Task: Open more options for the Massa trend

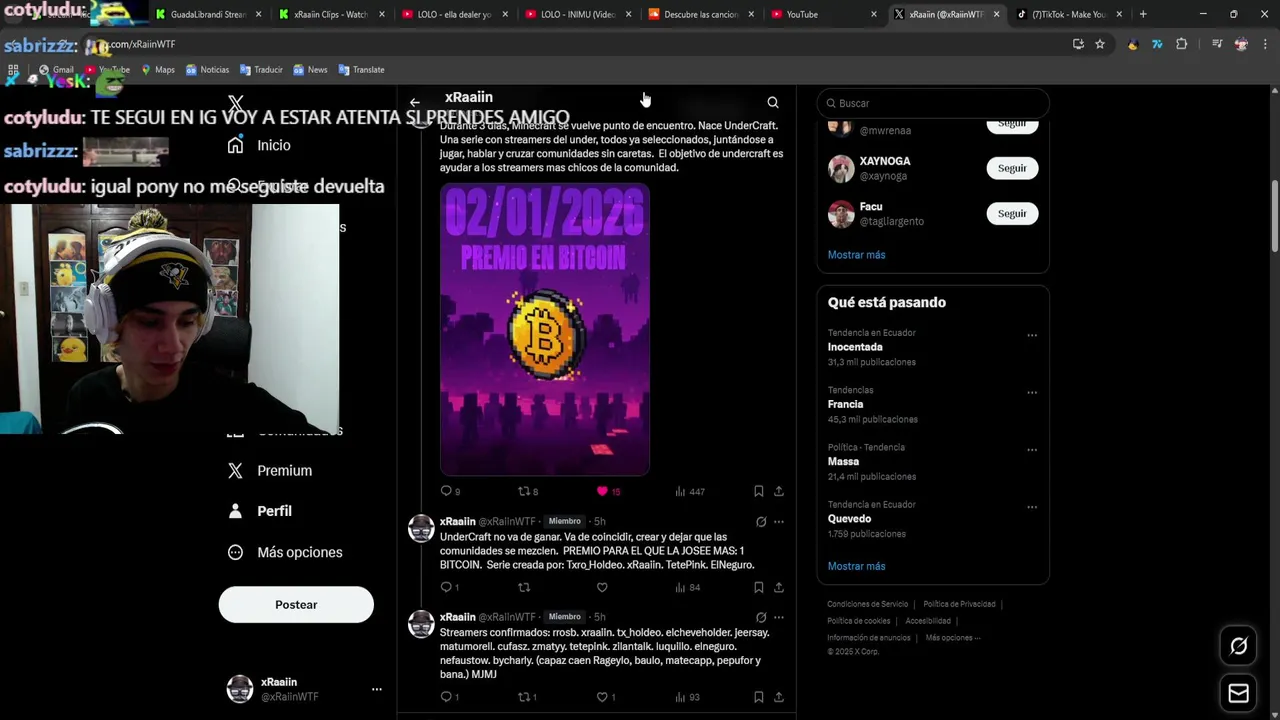Action: point(1032,450)
